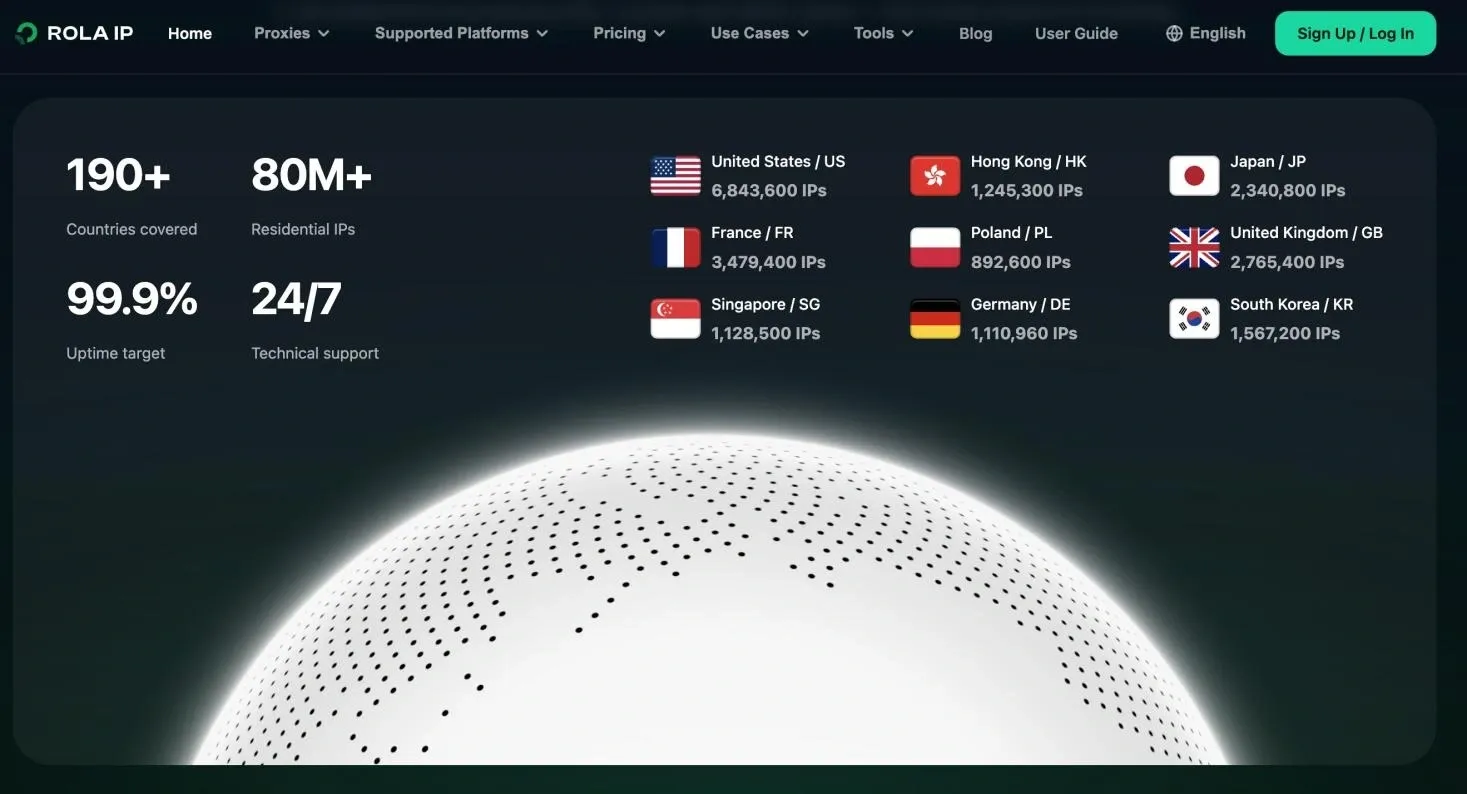
Task: Select the Poland / PL label
Action: (1012, 232)
